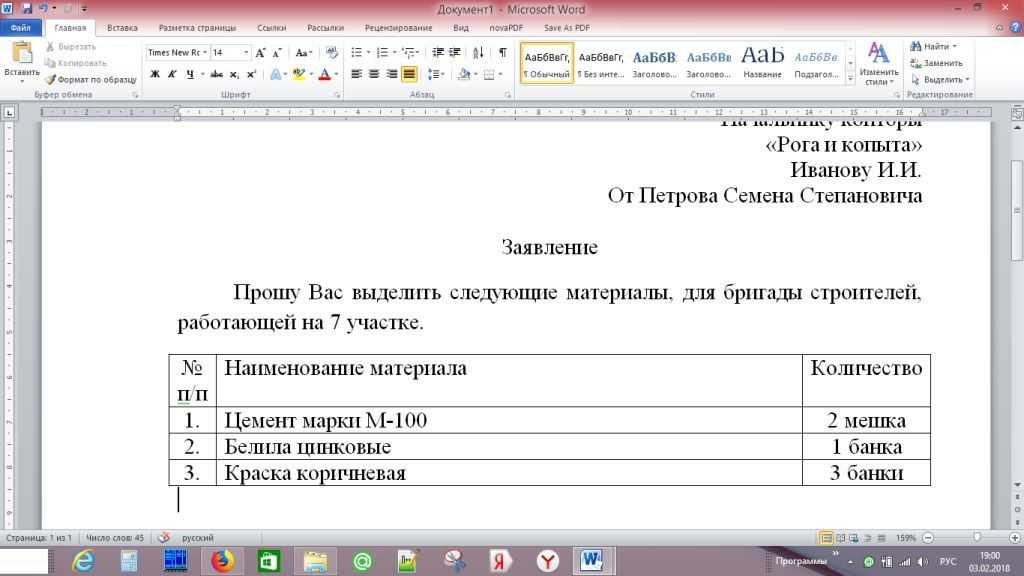The image size is (1024, 576).
Task: Click the multilevel list icon
Action: tap(409, 53)
